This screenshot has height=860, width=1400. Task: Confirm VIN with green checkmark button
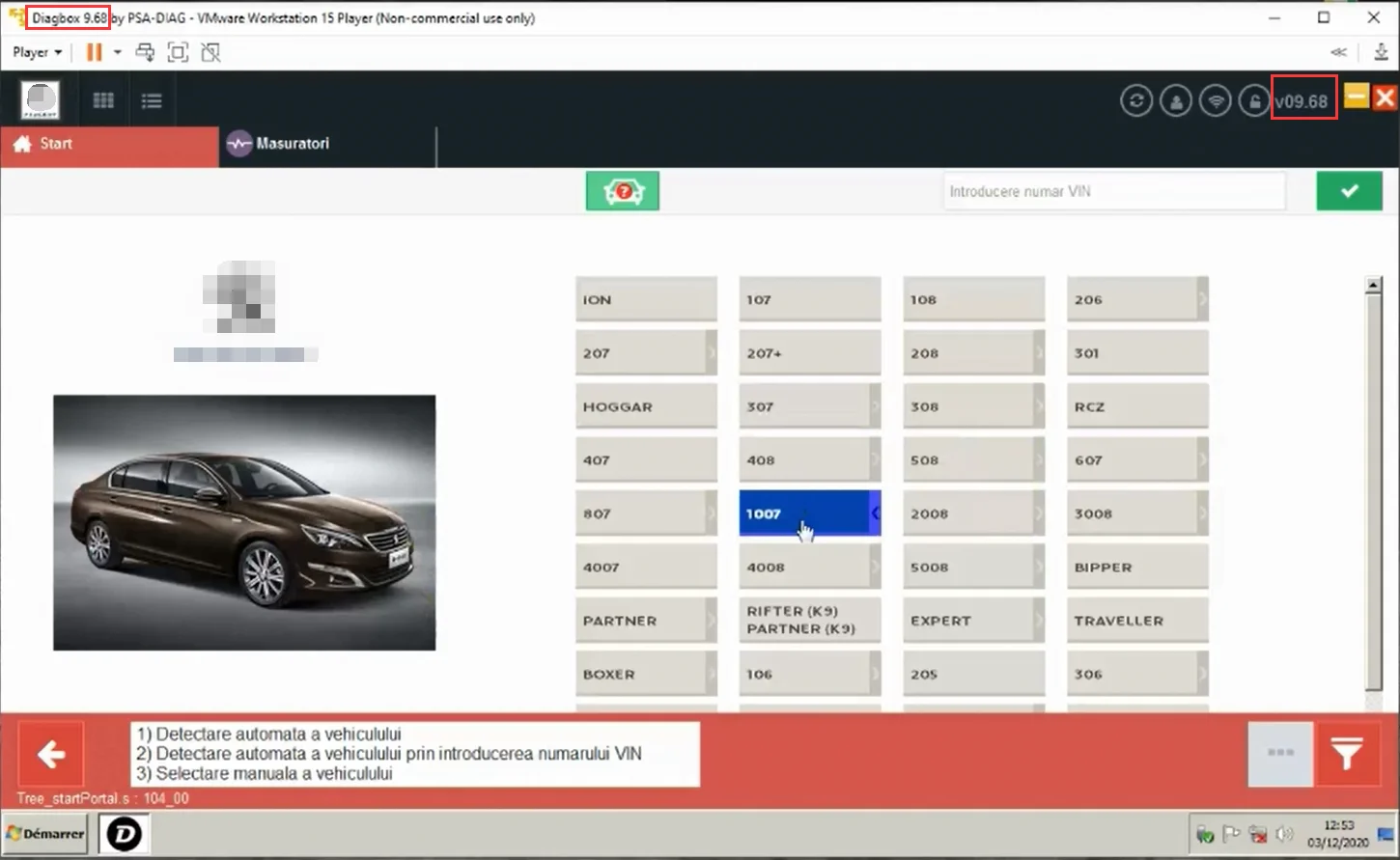click(x=1349, y=191)
